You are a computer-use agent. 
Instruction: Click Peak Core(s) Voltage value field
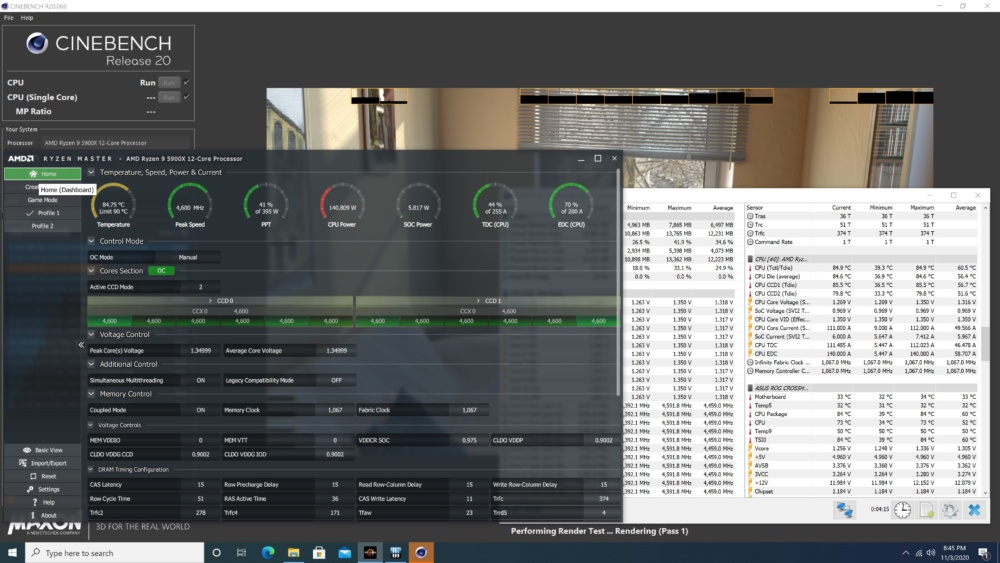pyautogui.click(x=200, y=350)
